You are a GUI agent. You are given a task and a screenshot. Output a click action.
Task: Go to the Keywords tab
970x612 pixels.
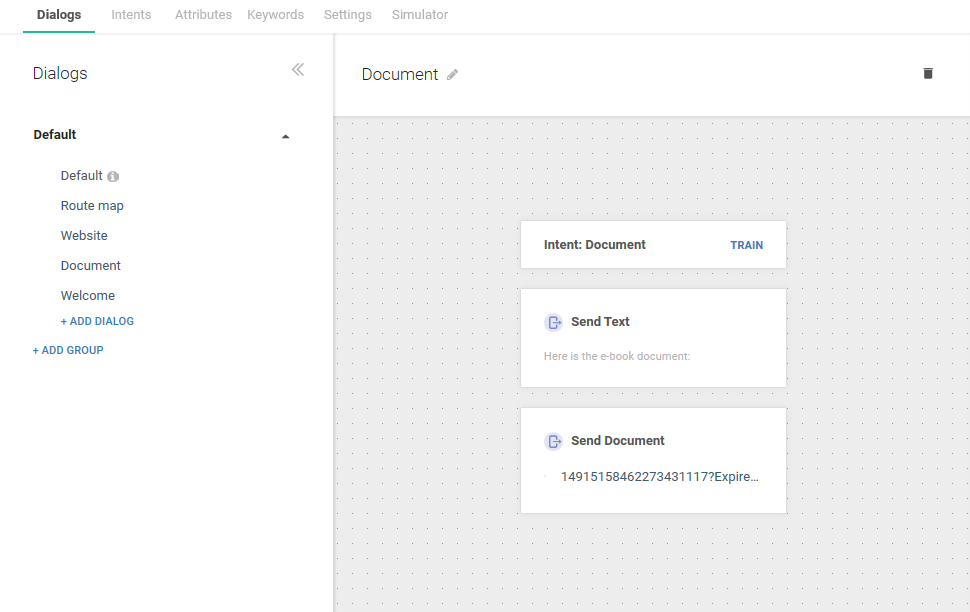pos(275,15)
